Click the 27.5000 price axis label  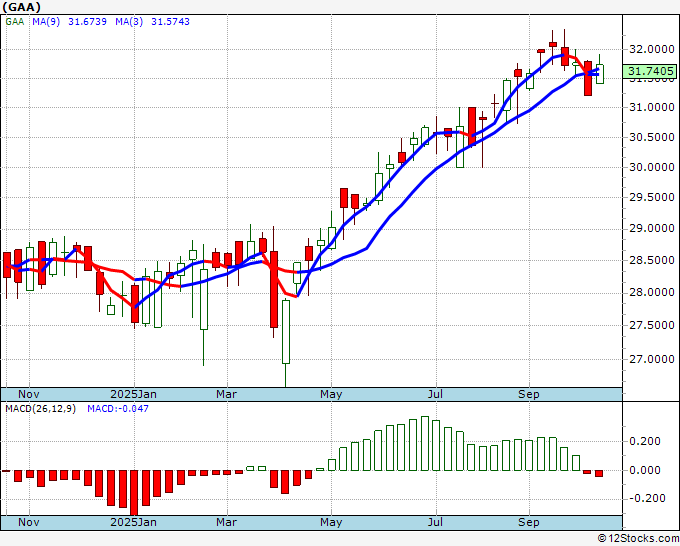pos(651,325)
